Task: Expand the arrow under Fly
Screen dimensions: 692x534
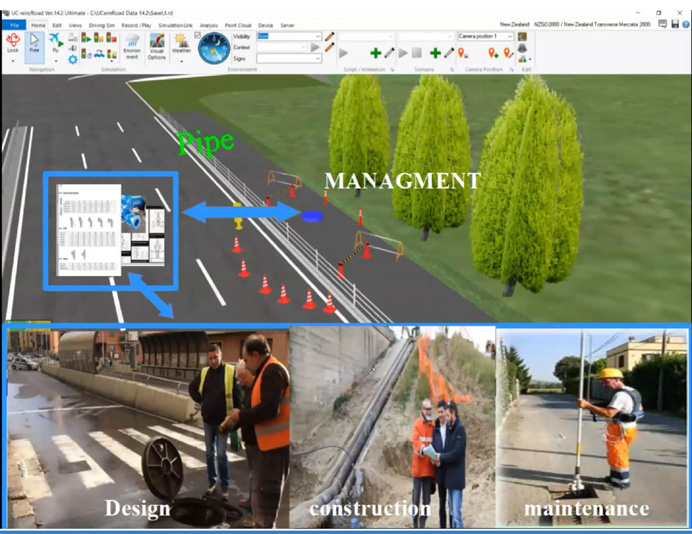Action: (x=56, y=60)
